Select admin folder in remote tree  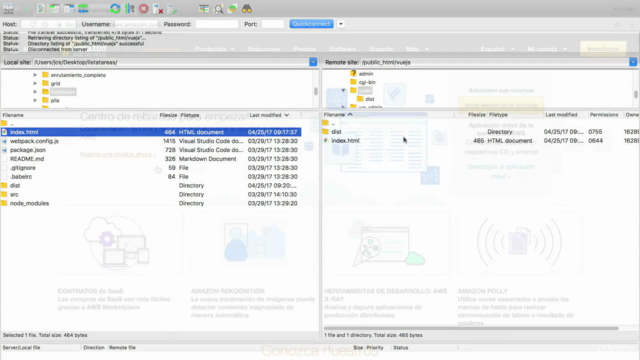pyautogui.click(x=366, y=74)
